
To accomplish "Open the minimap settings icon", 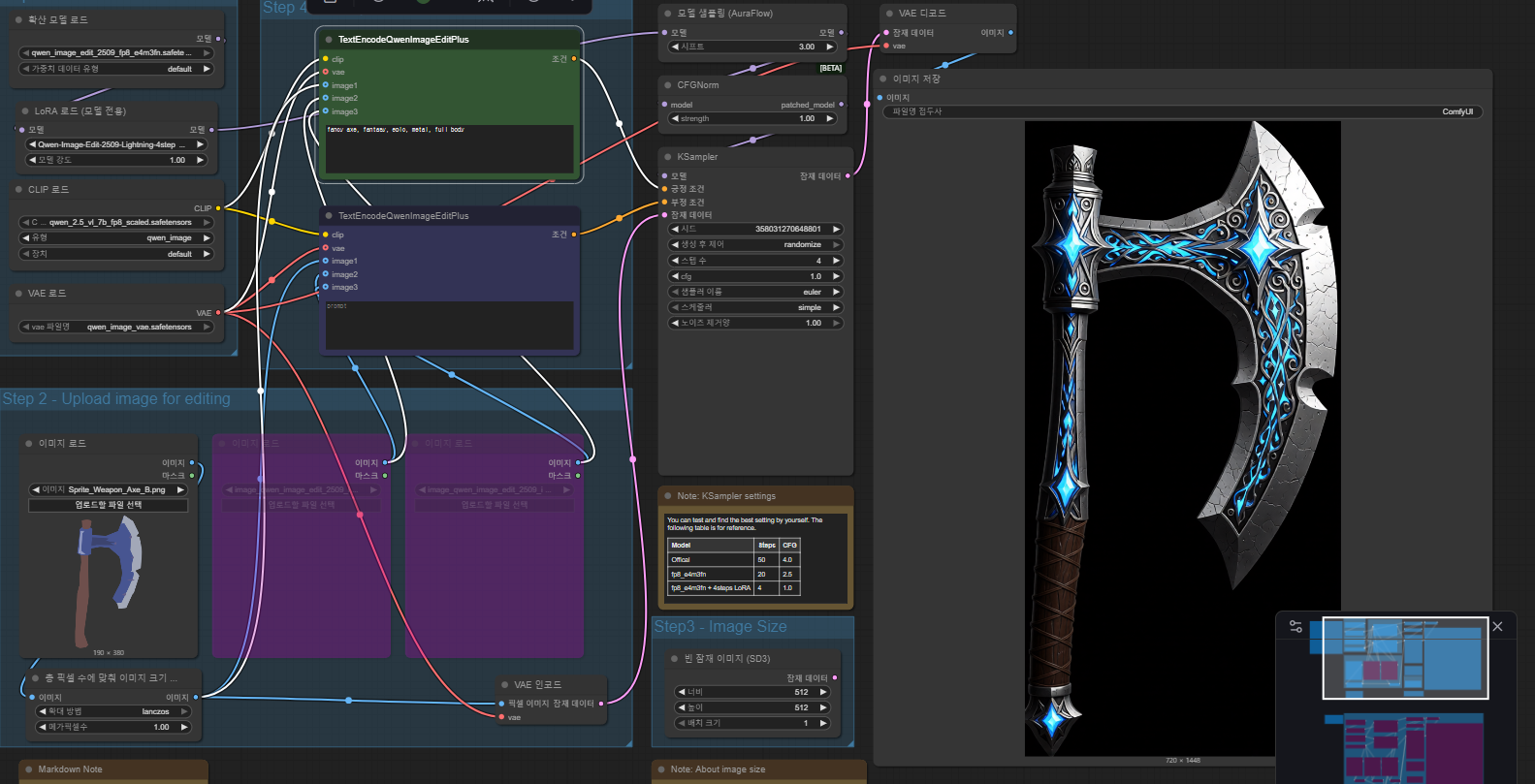I will (x=1295, y=627).
